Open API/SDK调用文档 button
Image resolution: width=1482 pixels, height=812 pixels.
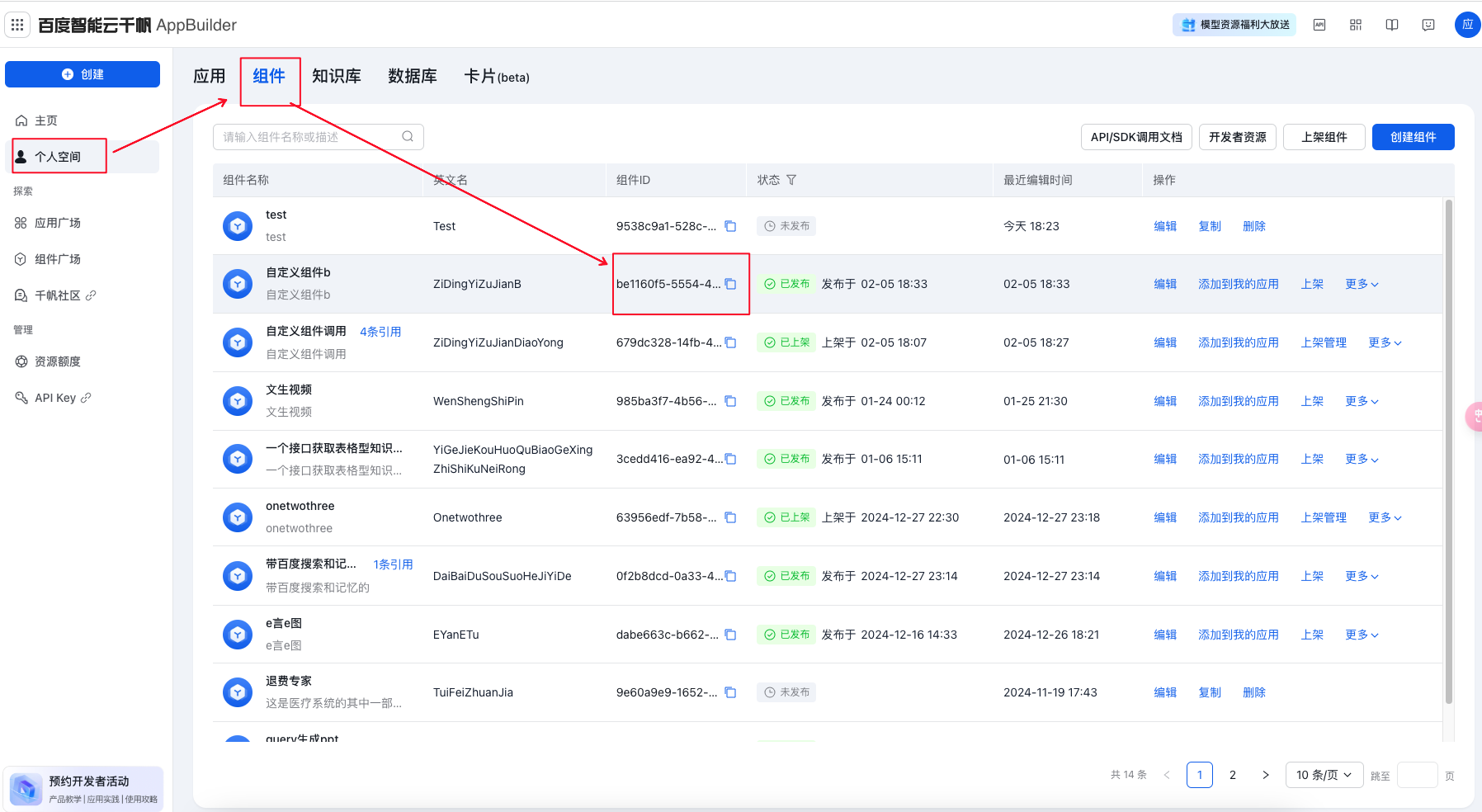[x=1136, y=137]
